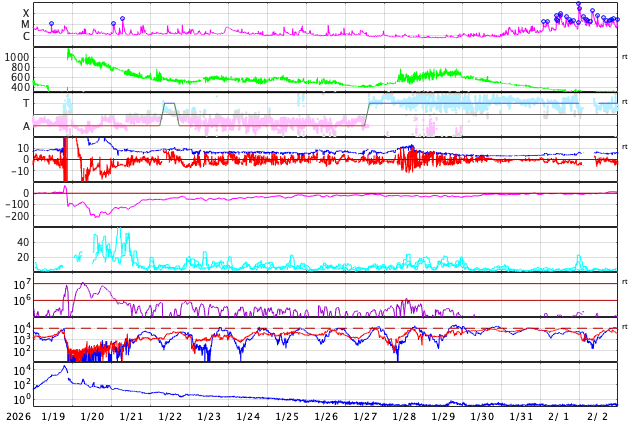Click the 2026 year label
This screenshot has height=424, width=634.
pyautogui.click(x=16, y=416)
